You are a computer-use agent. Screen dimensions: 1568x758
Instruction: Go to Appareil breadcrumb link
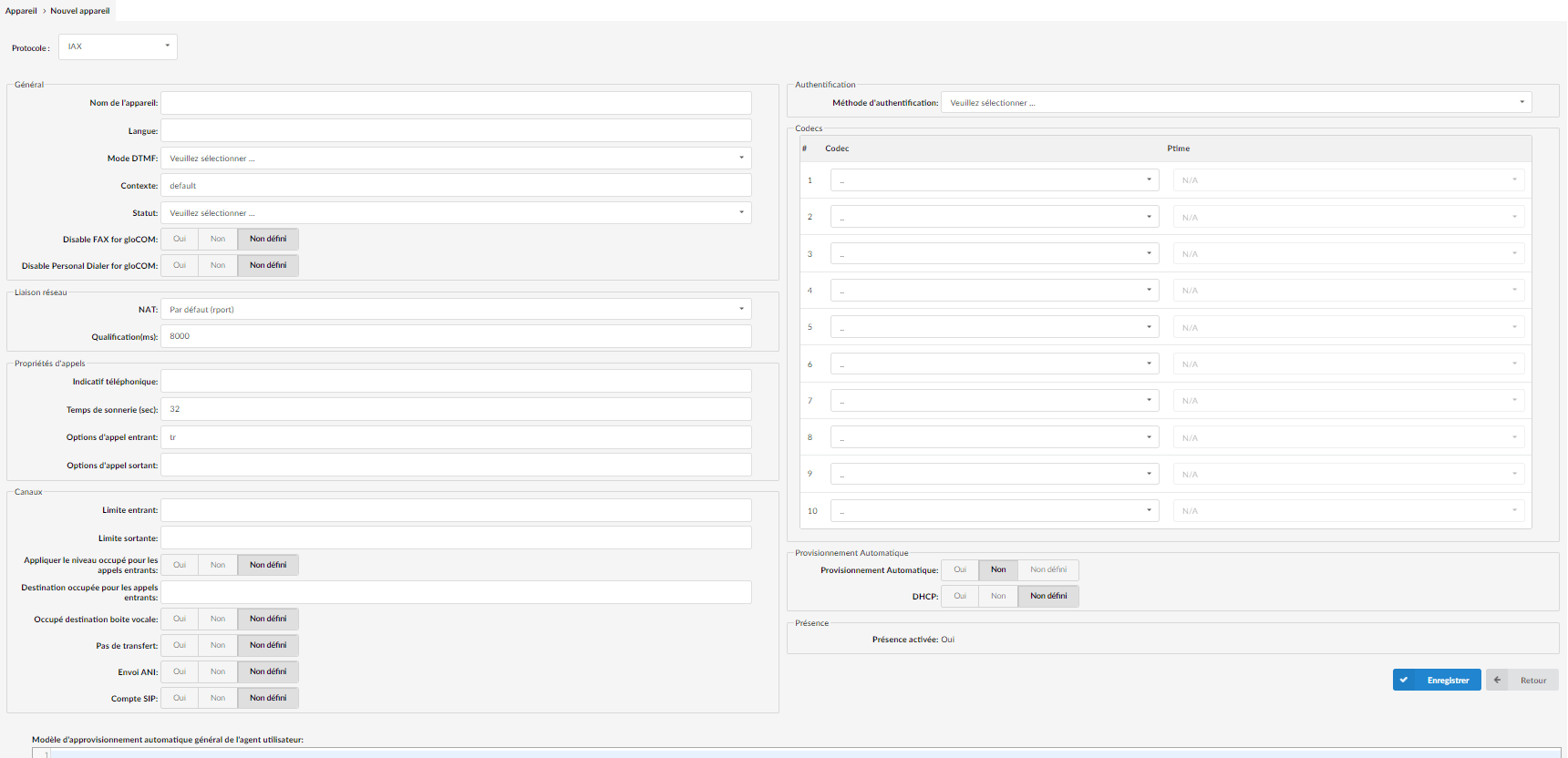tap(21, 11)
